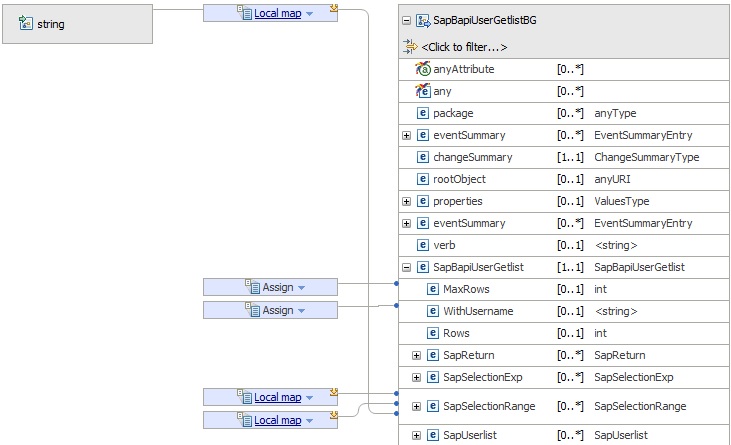Click the icon in the MaxRows Assign transform
This screenshot has width=731, height=445.
[x=253, y=287]
